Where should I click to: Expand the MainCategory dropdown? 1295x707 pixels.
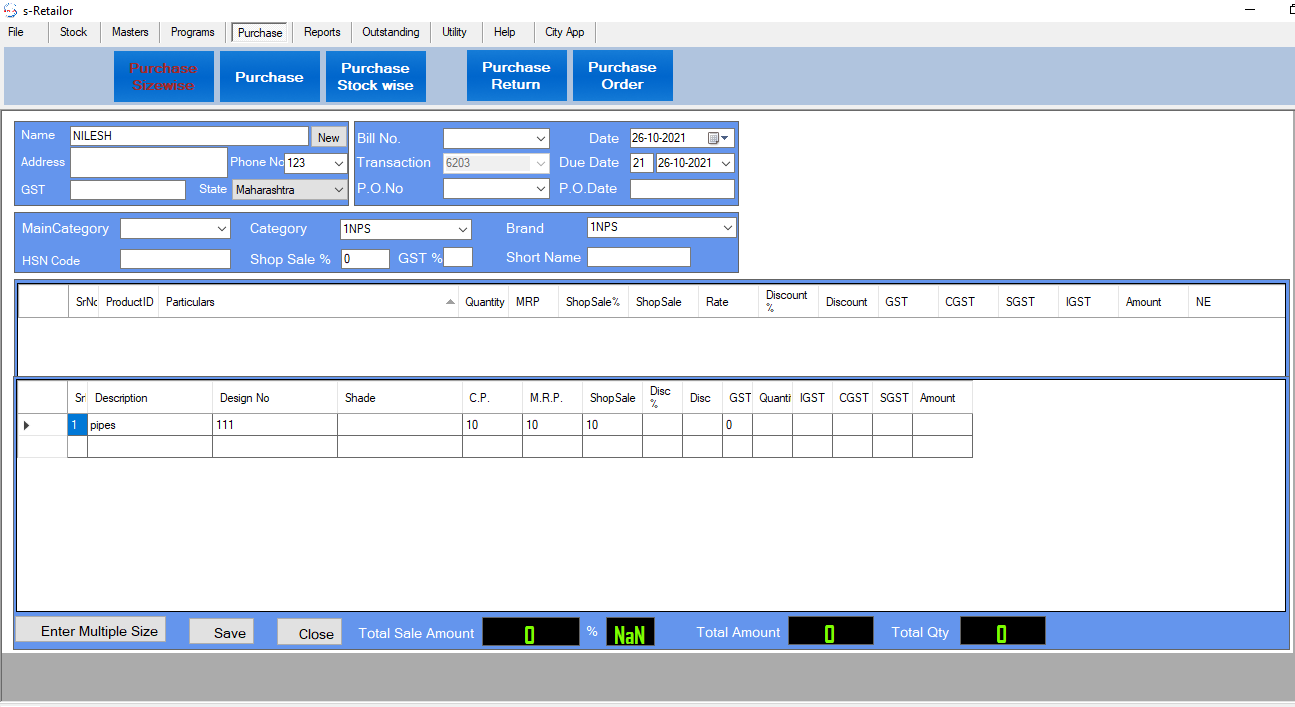tap(222, 229)
